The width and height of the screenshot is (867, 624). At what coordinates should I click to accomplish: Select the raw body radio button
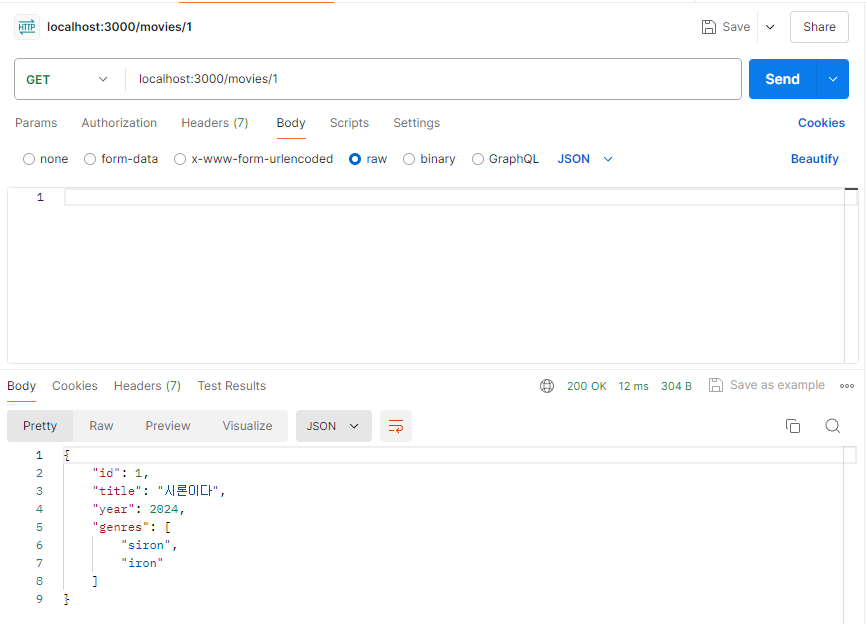point(355,159)
